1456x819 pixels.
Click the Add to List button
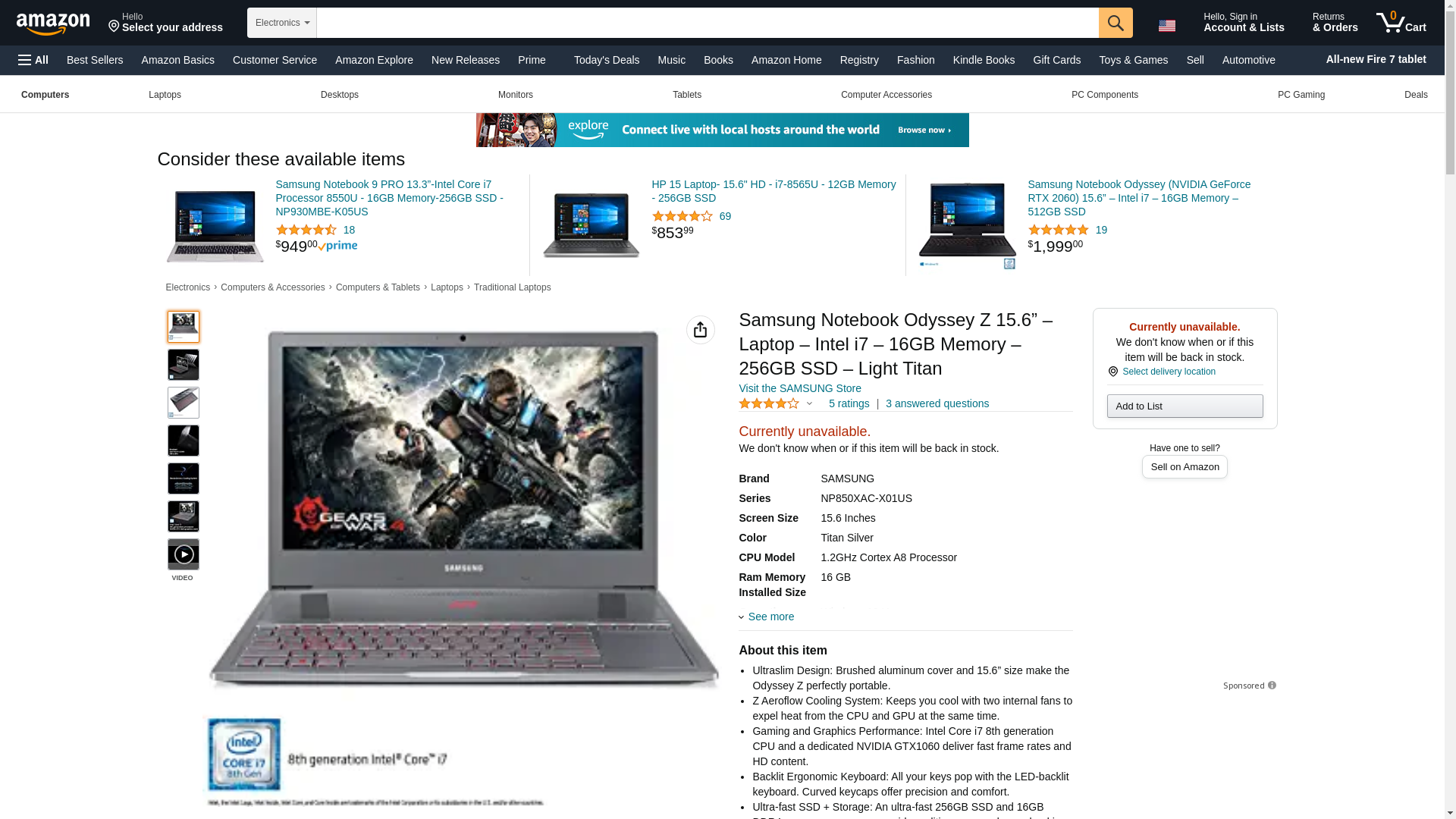[1185, 406]
